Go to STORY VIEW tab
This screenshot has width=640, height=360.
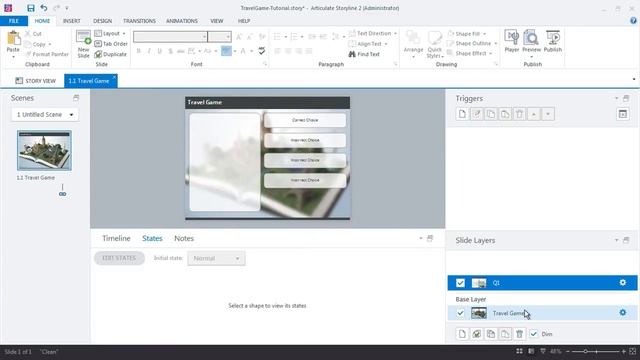36,81
